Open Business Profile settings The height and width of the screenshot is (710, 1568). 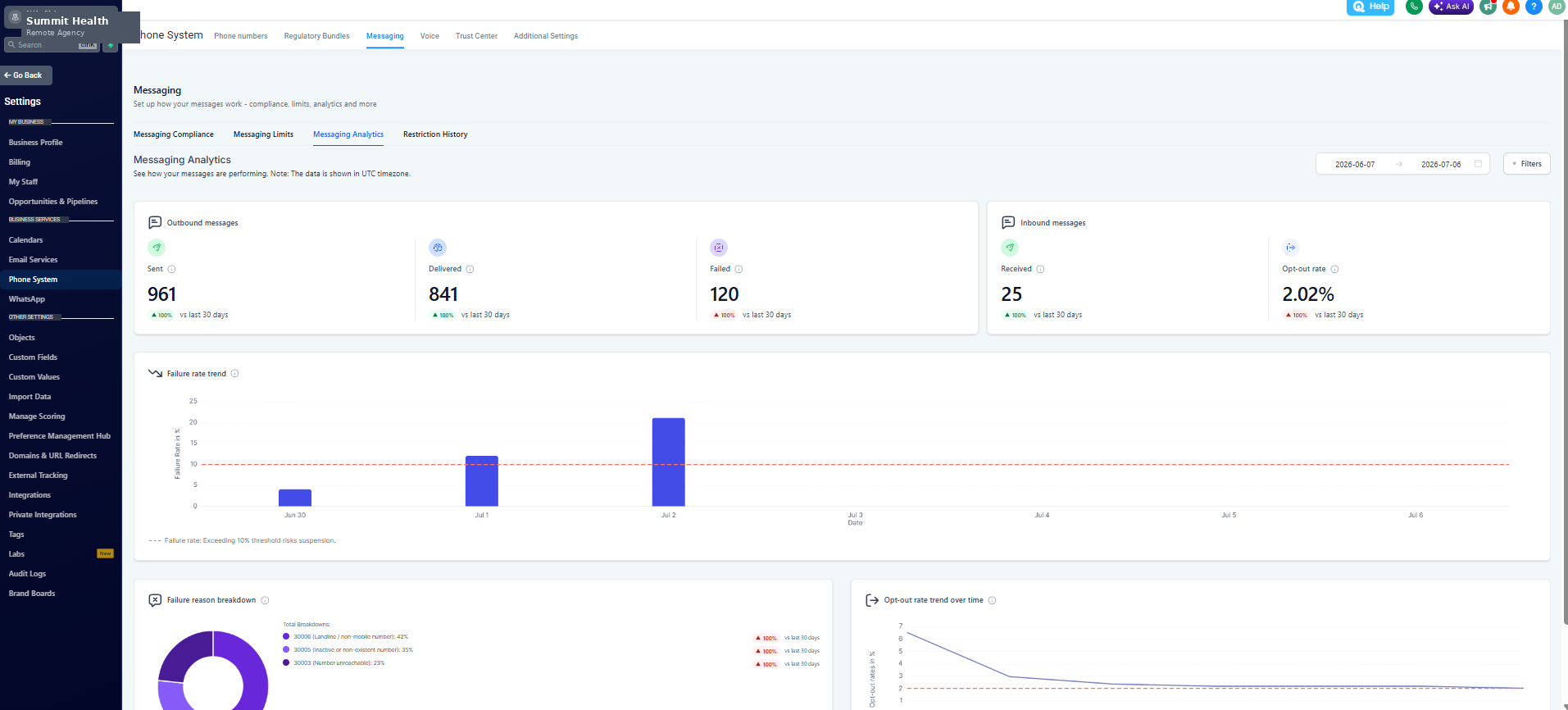35,143
